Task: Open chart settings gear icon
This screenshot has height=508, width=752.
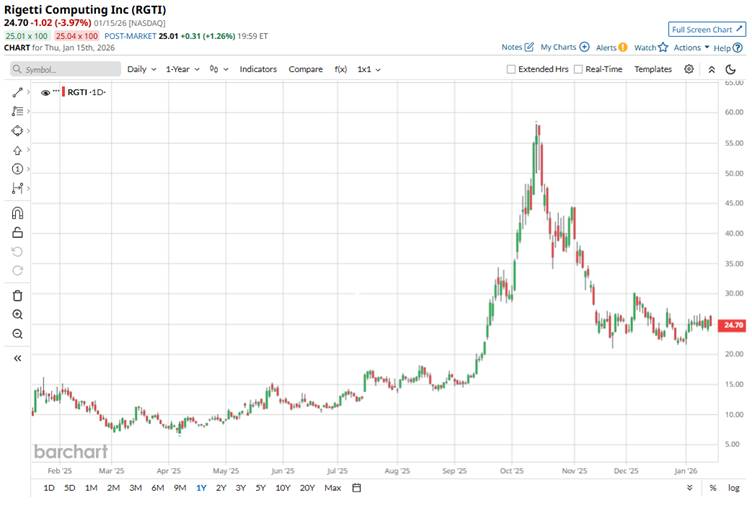Action: (x=689, y=69)
